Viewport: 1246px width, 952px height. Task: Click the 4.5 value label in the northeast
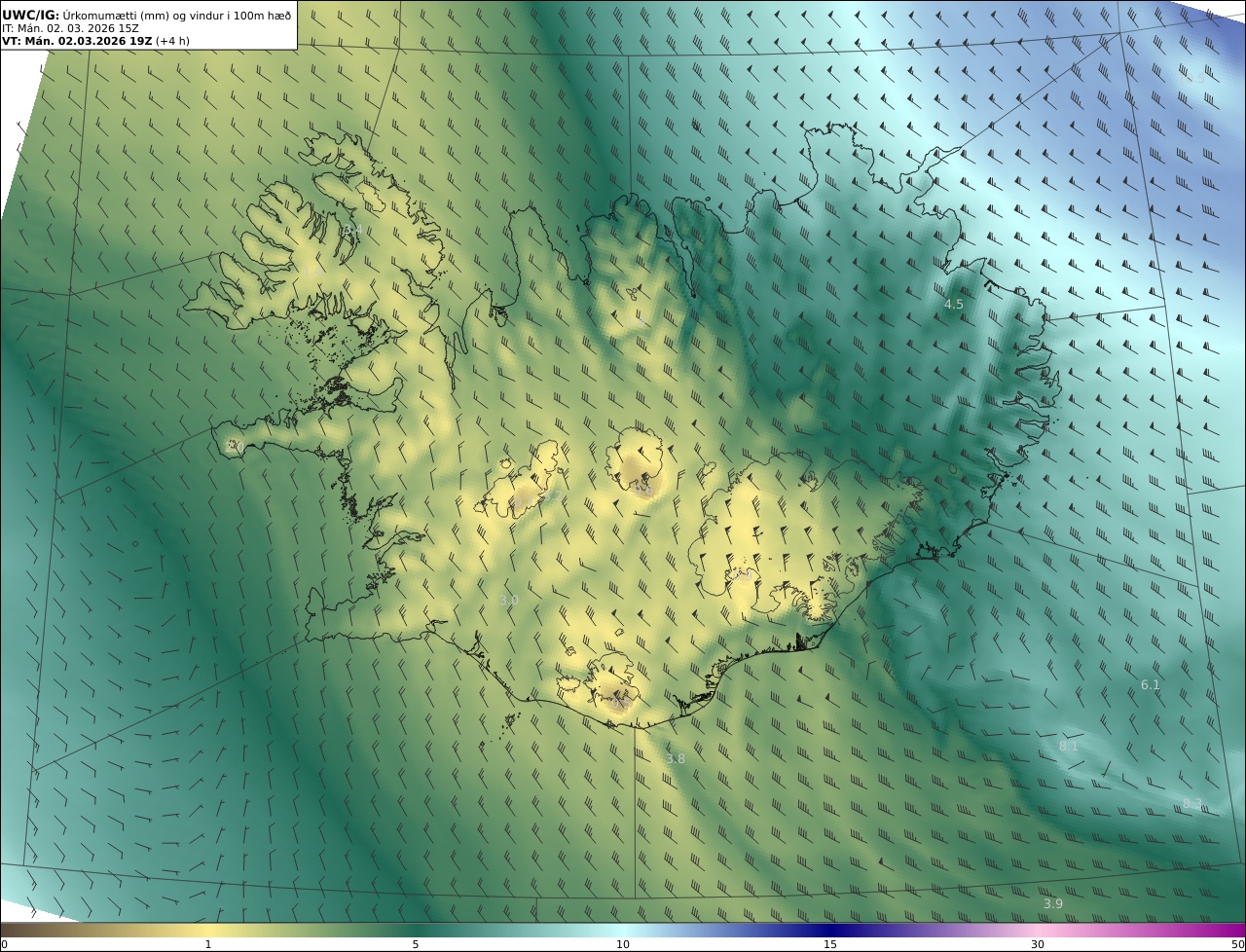coord(954,305)
